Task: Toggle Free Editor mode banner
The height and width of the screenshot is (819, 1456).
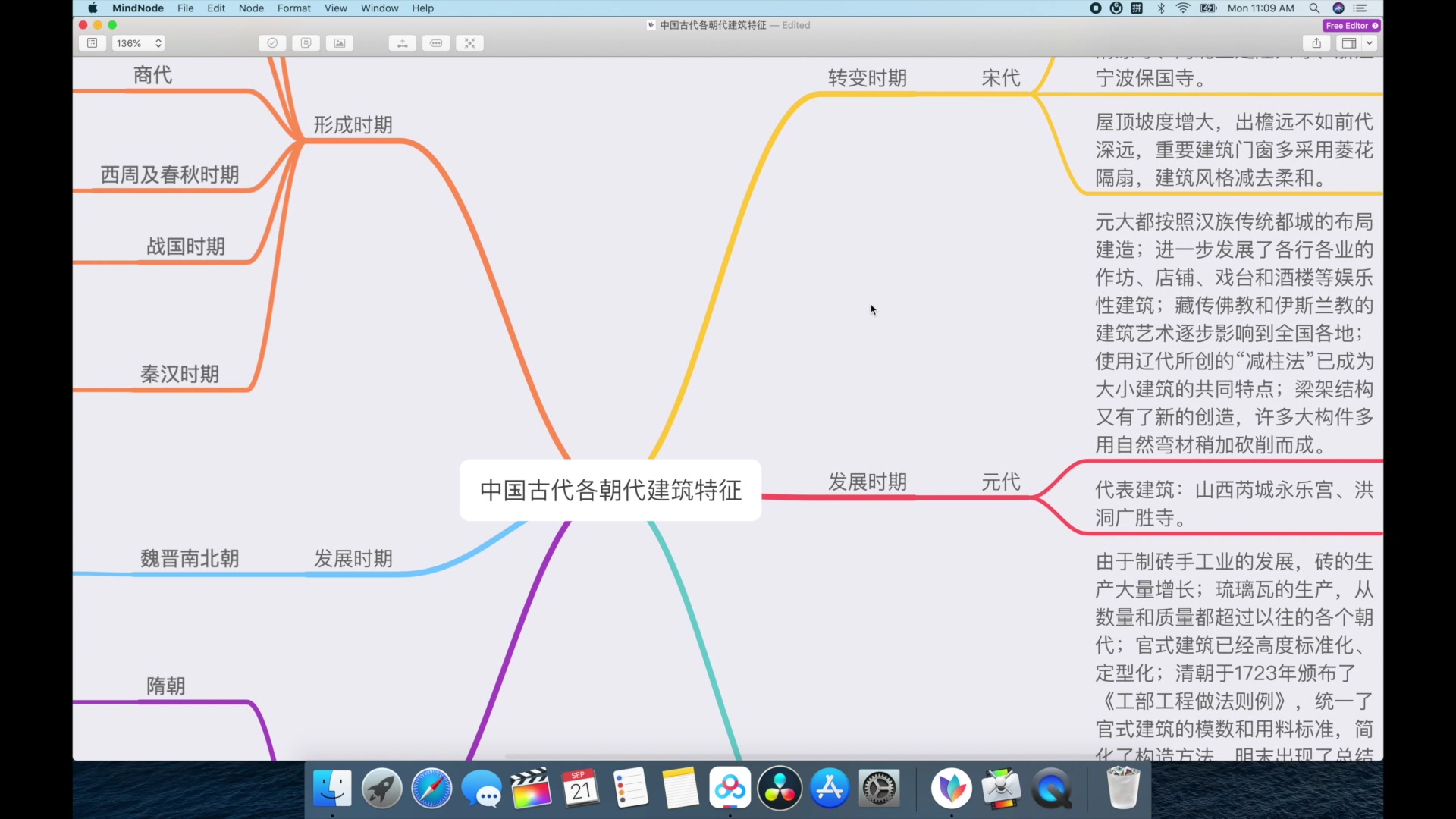Action: (x=1351, y=25)
